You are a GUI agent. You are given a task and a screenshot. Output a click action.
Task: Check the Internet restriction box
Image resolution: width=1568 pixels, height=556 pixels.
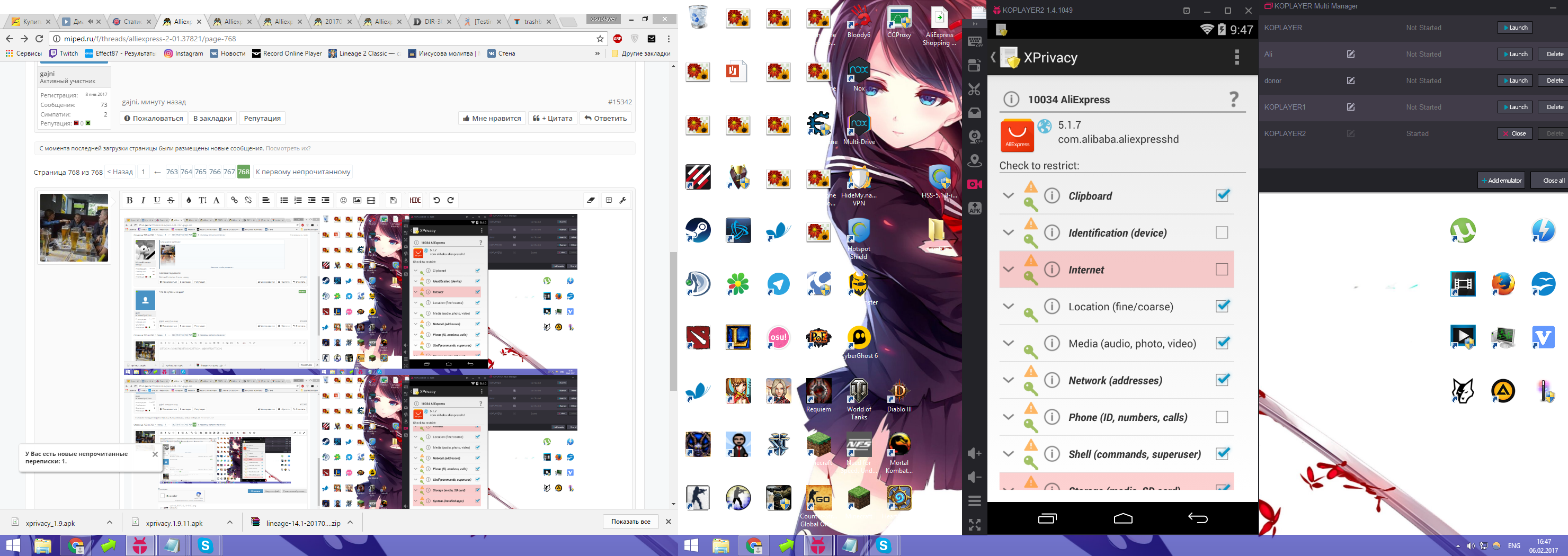point(1222,270)
